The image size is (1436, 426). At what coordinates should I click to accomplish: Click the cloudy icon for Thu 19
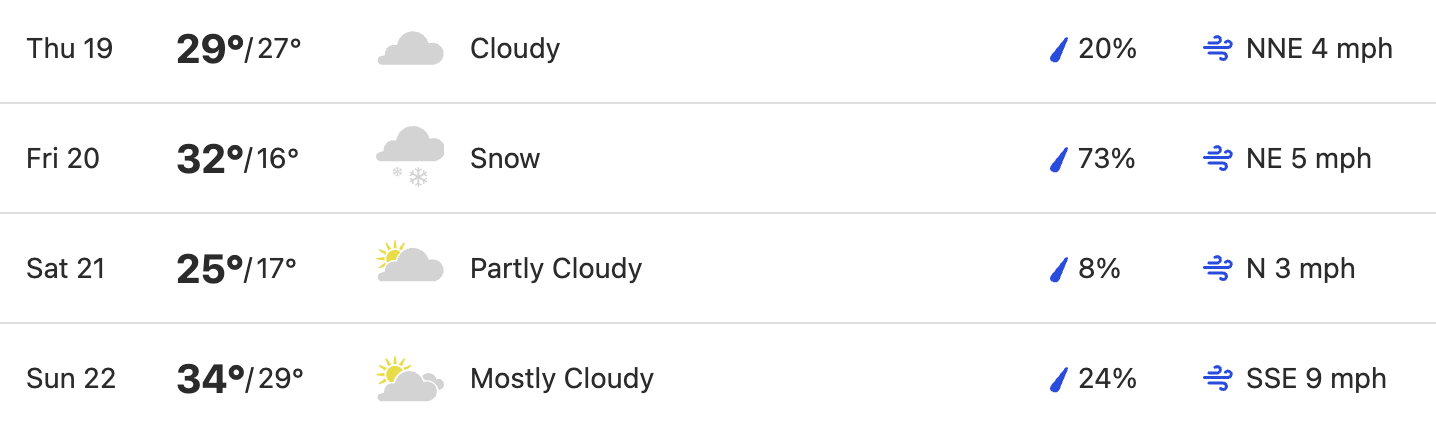(410, 49)
